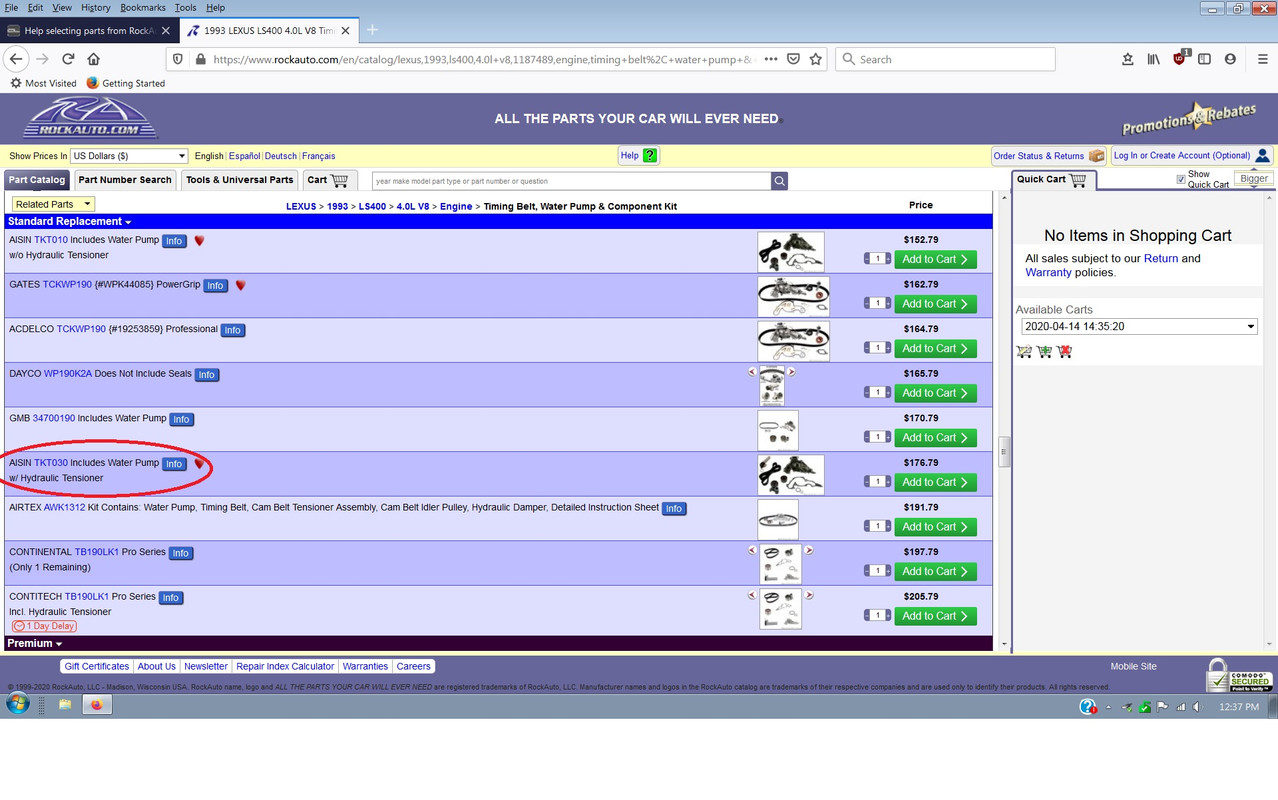The image size is (1278, 800).
Task: Click Info button for ACDELCO TCKWP190
Action: (x=232, y=330)
